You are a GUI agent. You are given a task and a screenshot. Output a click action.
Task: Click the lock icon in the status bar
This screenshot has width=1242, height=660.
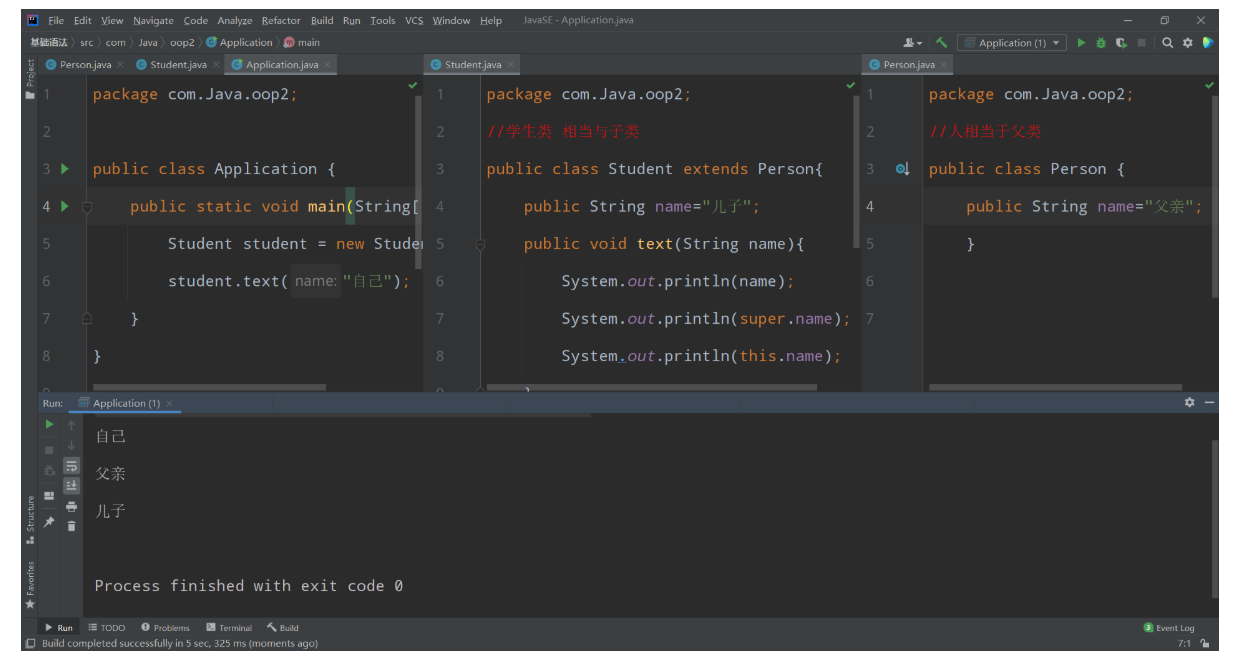click(x=1205, y=644)
